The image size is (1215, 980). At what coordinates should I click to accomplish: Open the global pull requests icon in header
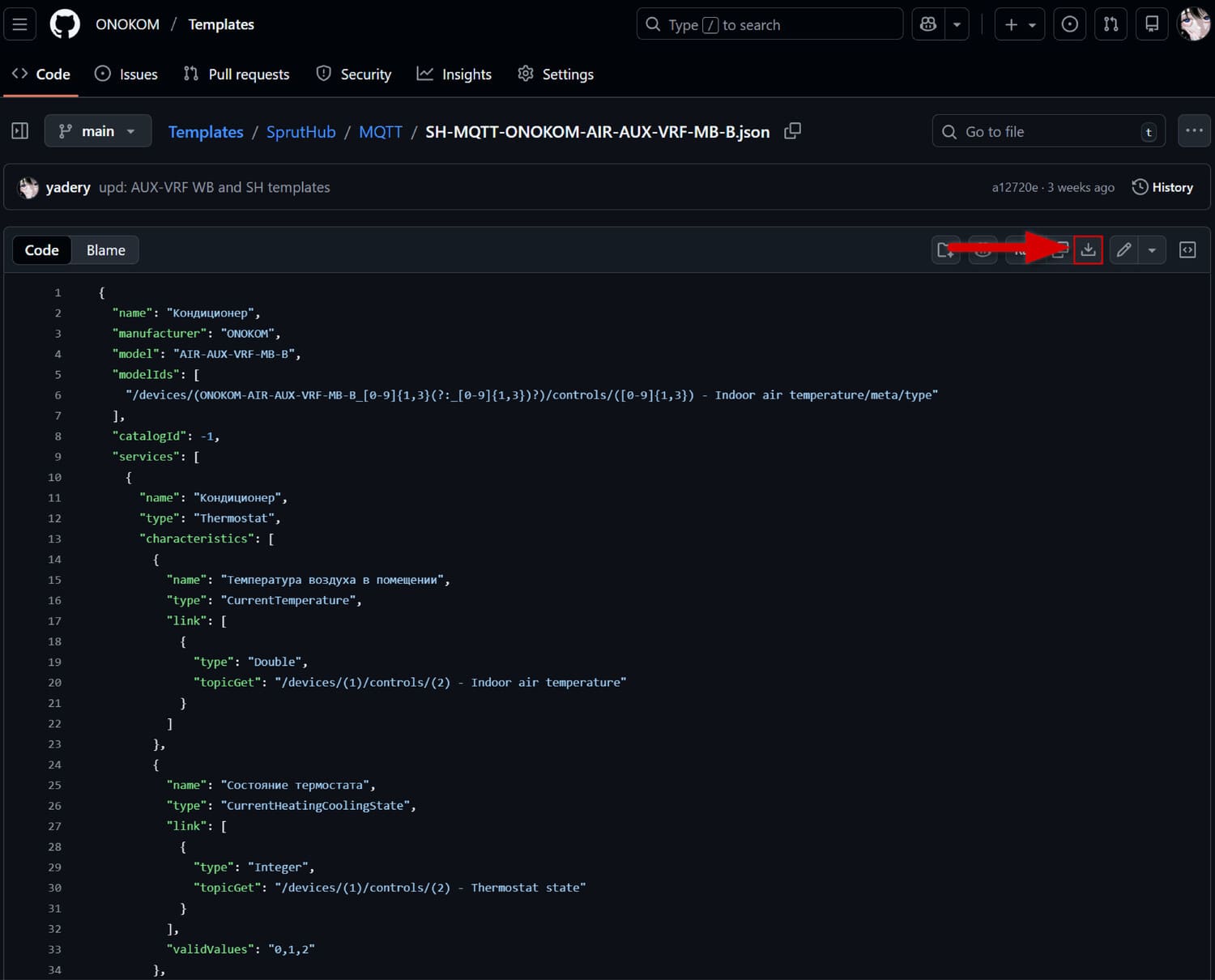(1111, 24)
